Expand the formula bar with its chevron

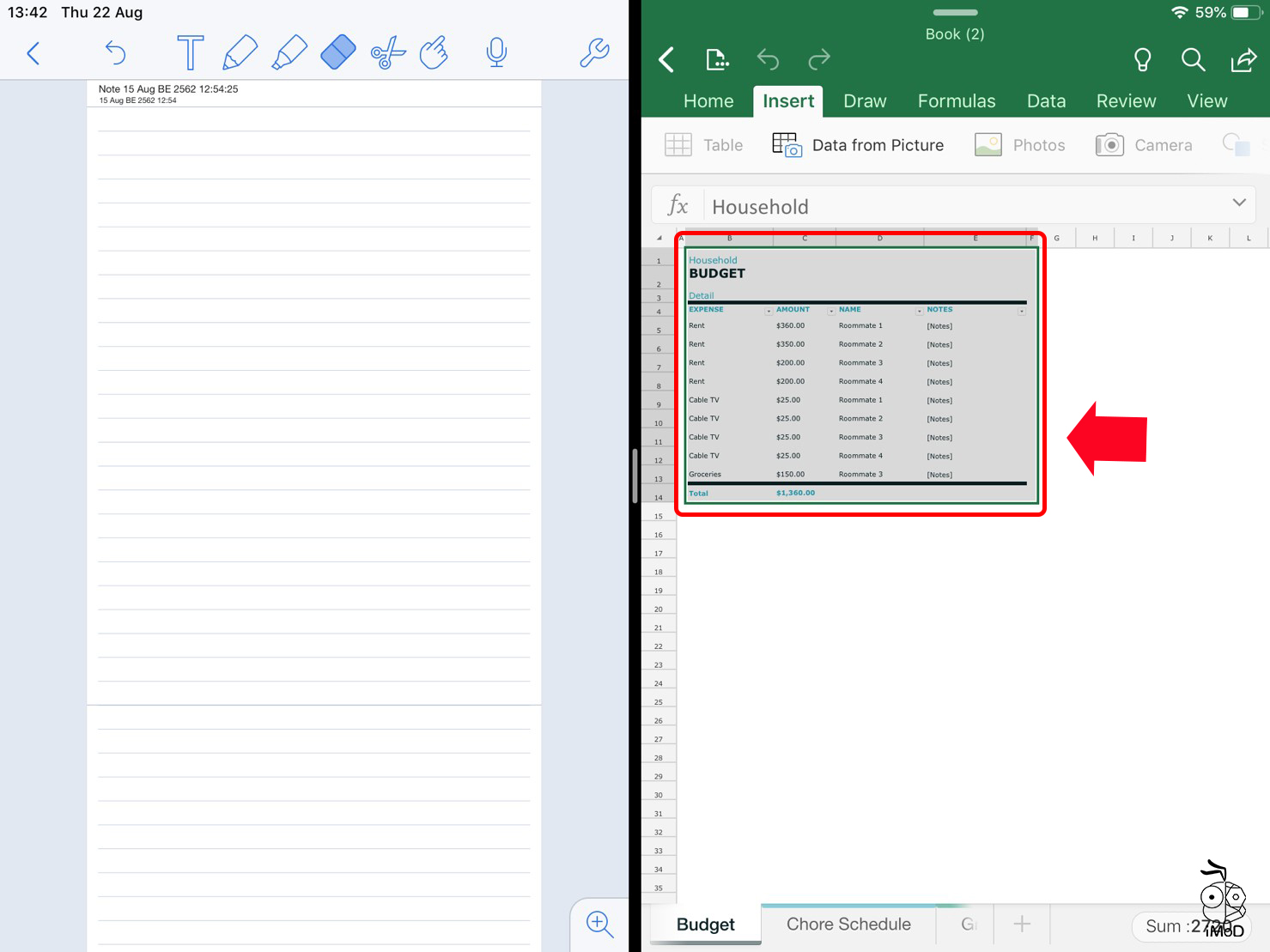click(x=1239, y=203)
